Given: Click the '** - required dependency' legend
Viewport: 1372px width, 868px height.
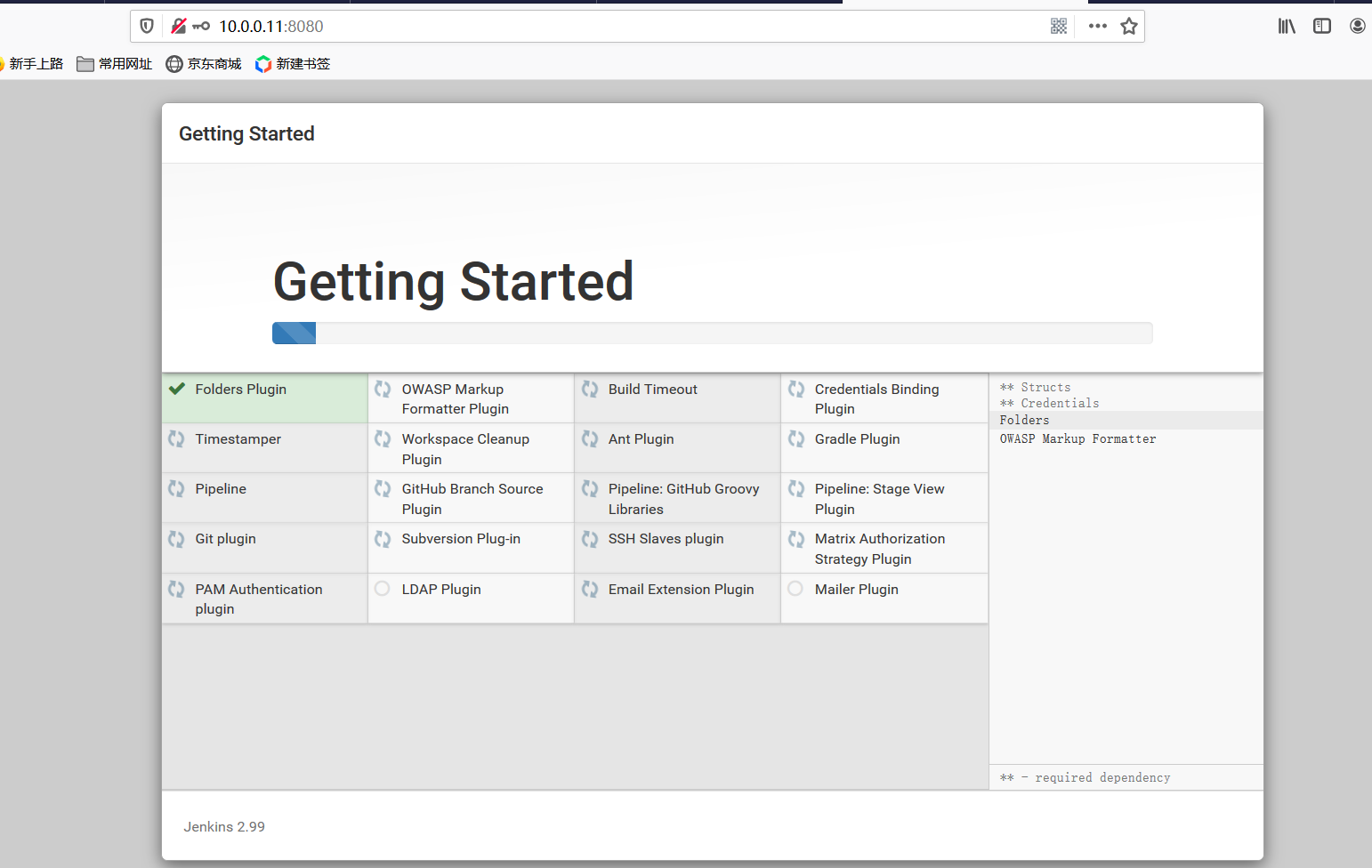Looking at the screenshot, I should (x=1085, y=778).
